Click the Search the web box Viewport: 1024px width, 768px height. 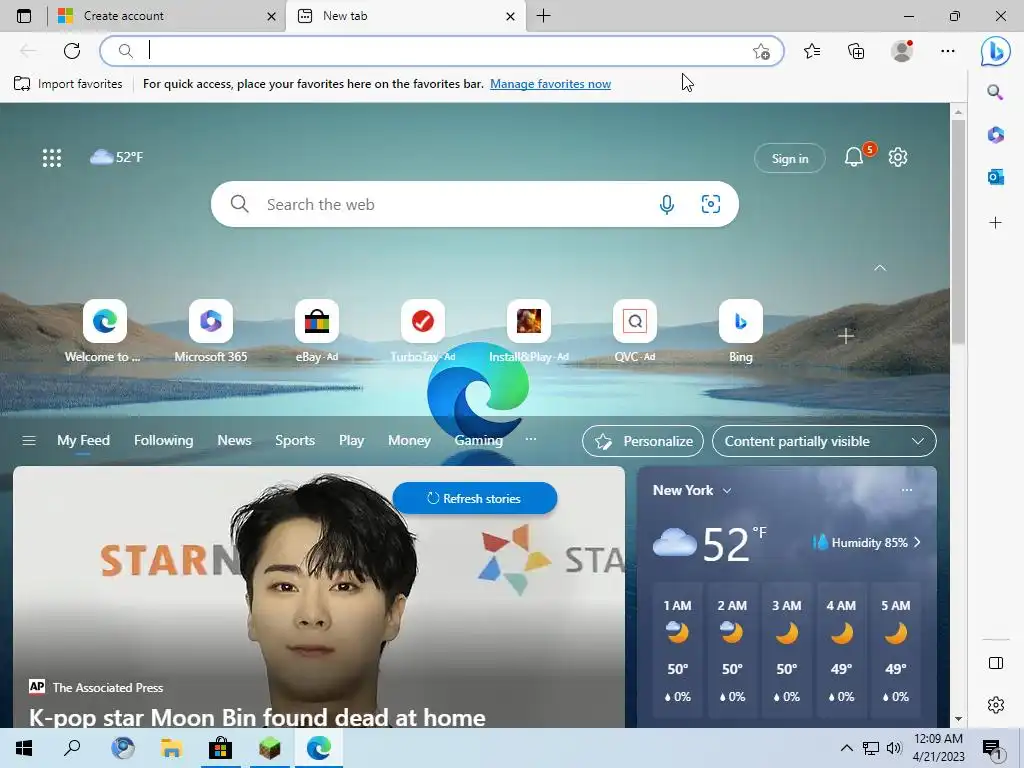(x=475, y=204)
